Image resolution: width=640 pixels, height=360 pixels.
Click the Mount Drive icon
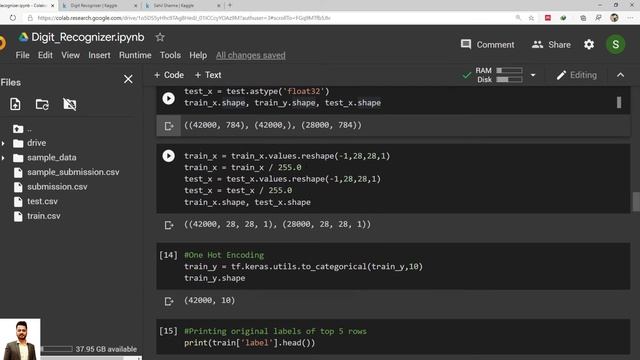point(69,104)
